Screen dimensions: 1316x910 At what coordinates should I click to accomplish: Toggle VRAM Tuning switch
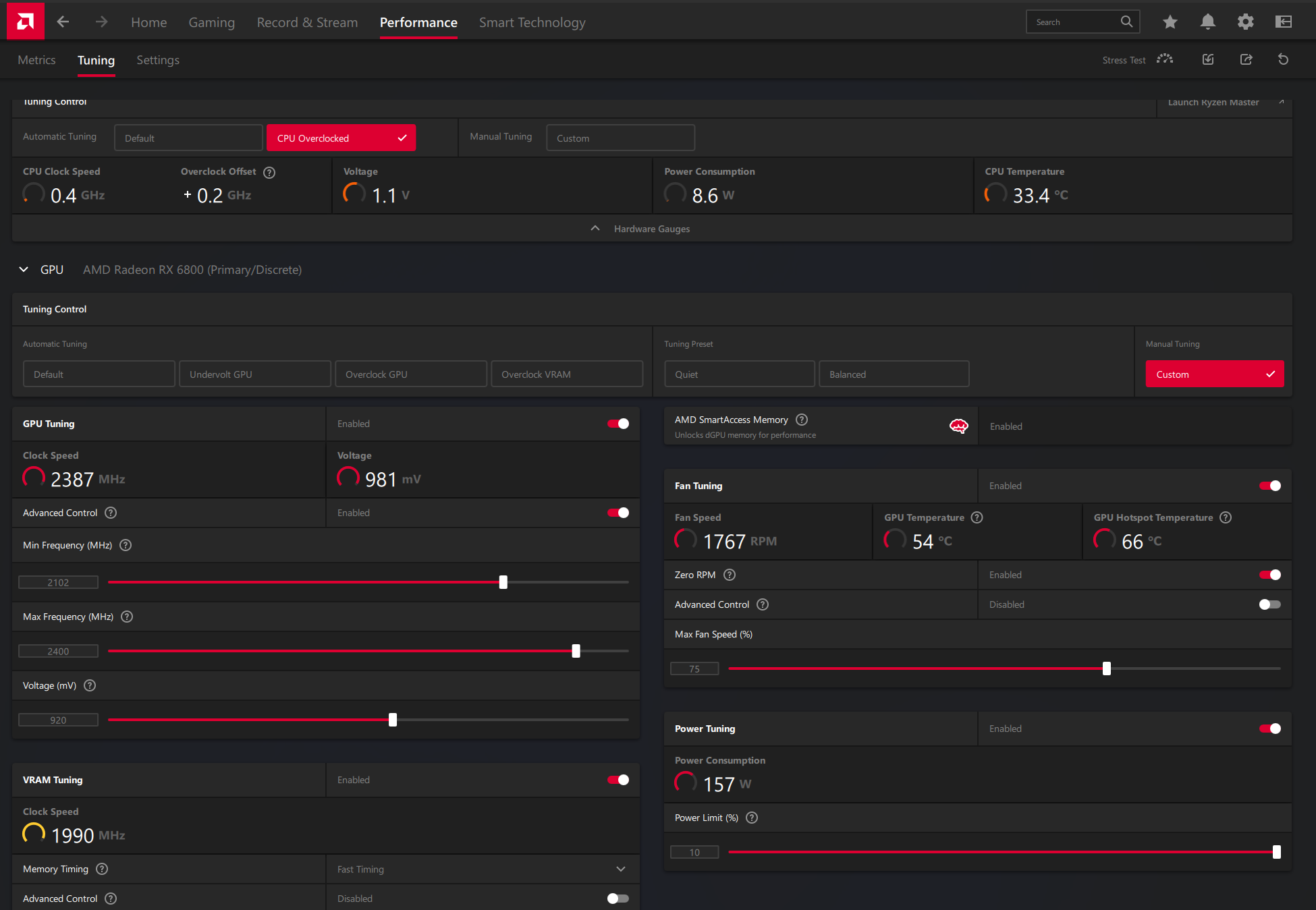coord(618,780)
